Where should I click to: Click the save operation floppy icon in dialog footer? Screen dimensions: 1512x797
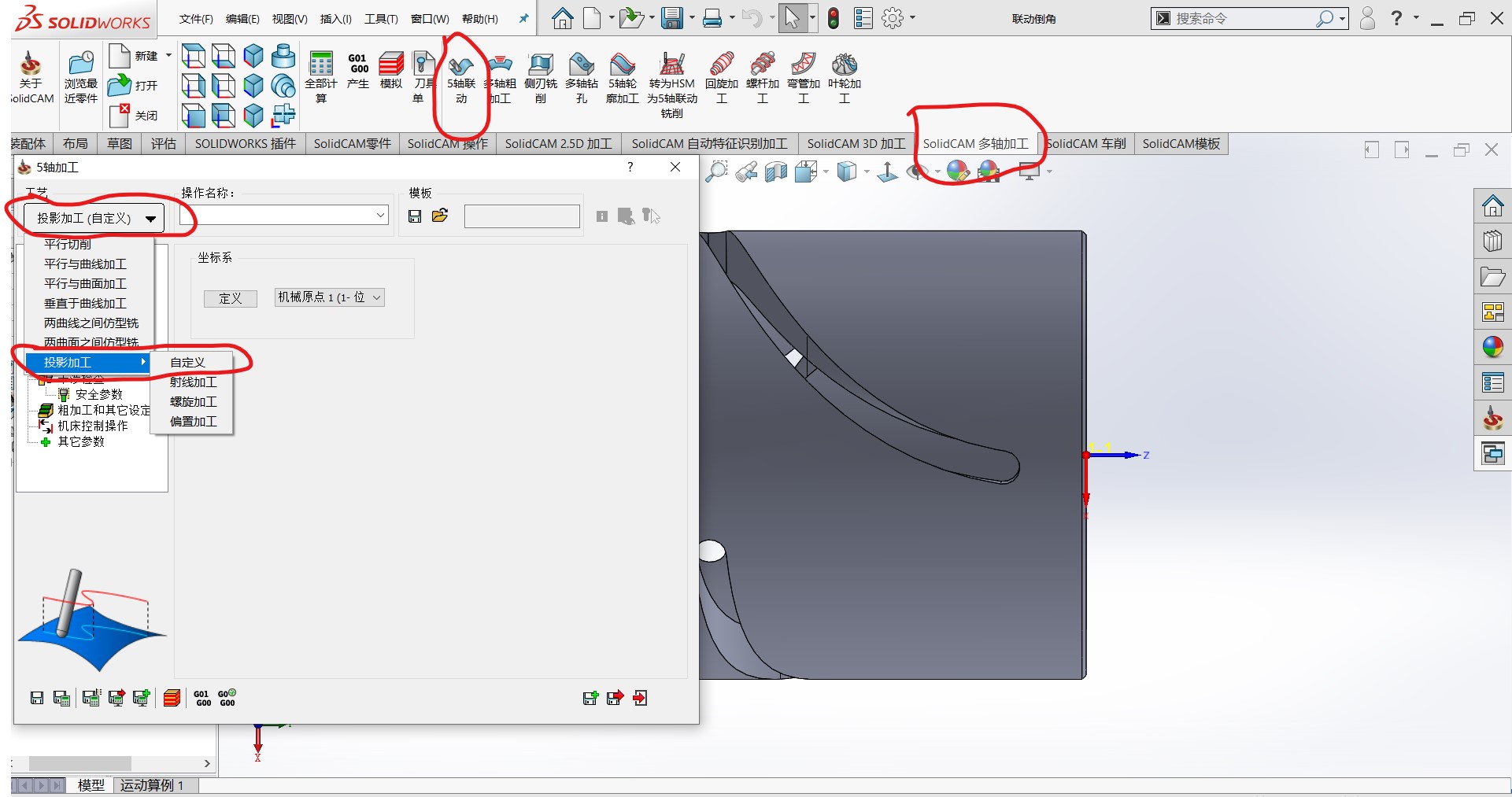pyautogui.click(x=37, y=698)
